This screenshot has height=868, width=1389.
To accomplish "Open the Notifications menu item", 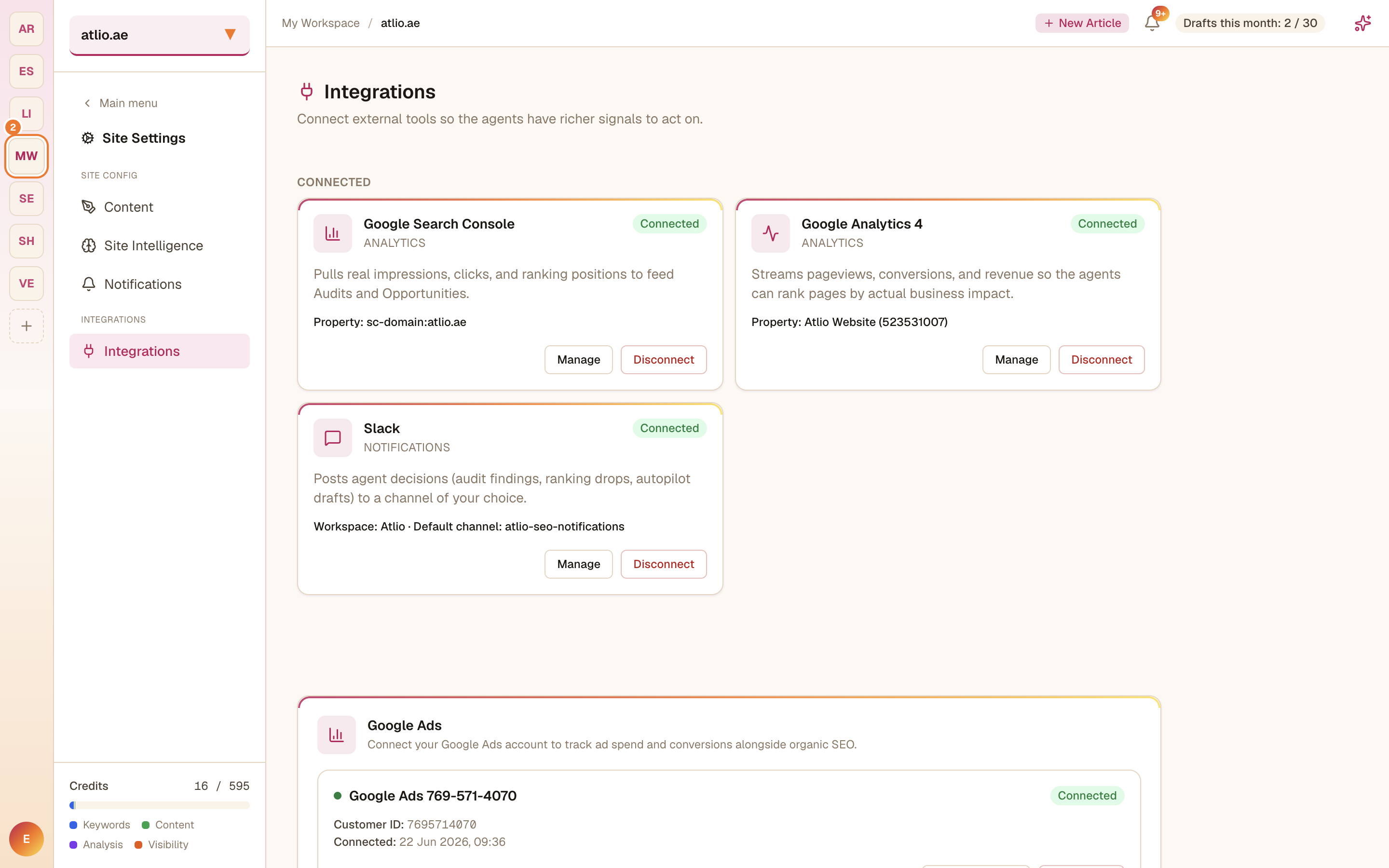I will click(160, 284).
